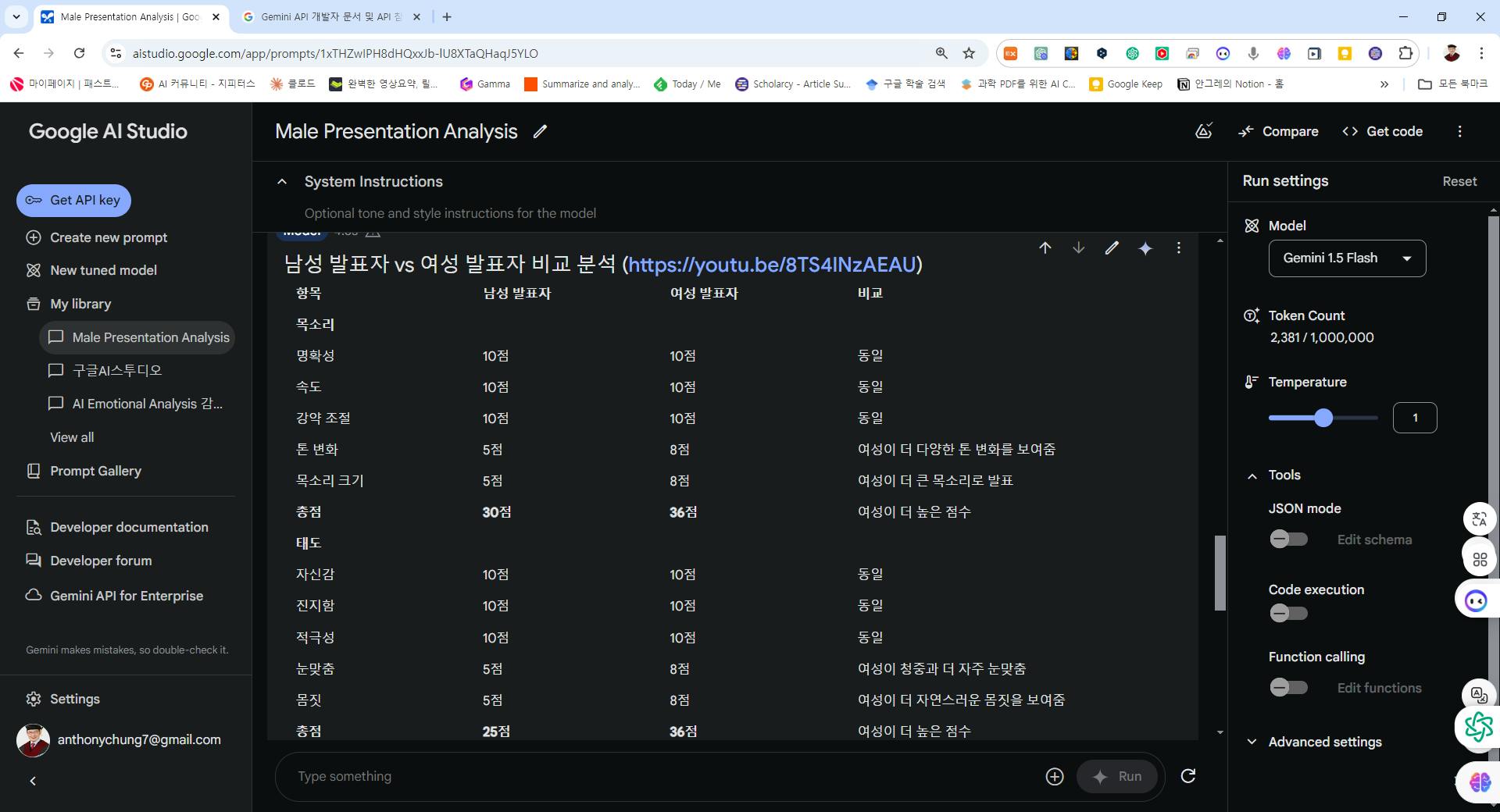Reset the run settings
The width and height of the screenshot is (1500, 812).
point(1459,181)
